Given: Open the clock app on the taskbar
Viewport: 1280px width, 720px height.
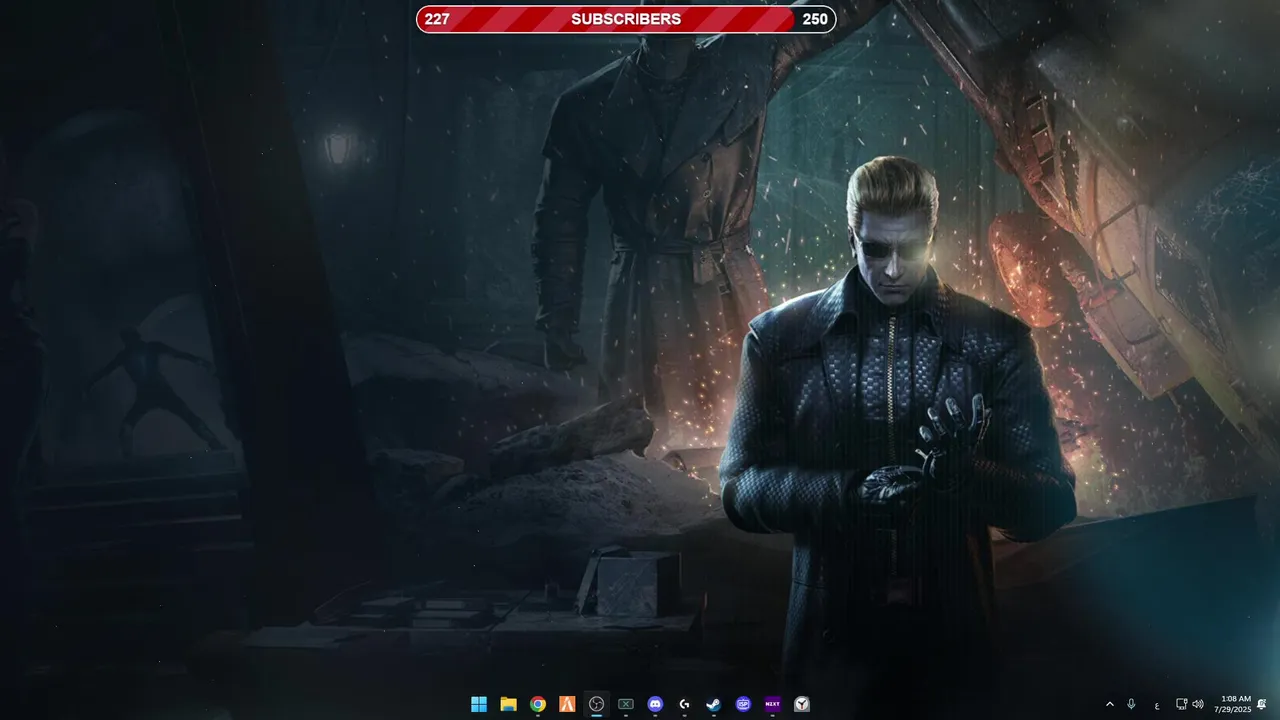Looking at the screenshot, I should 802,704.
